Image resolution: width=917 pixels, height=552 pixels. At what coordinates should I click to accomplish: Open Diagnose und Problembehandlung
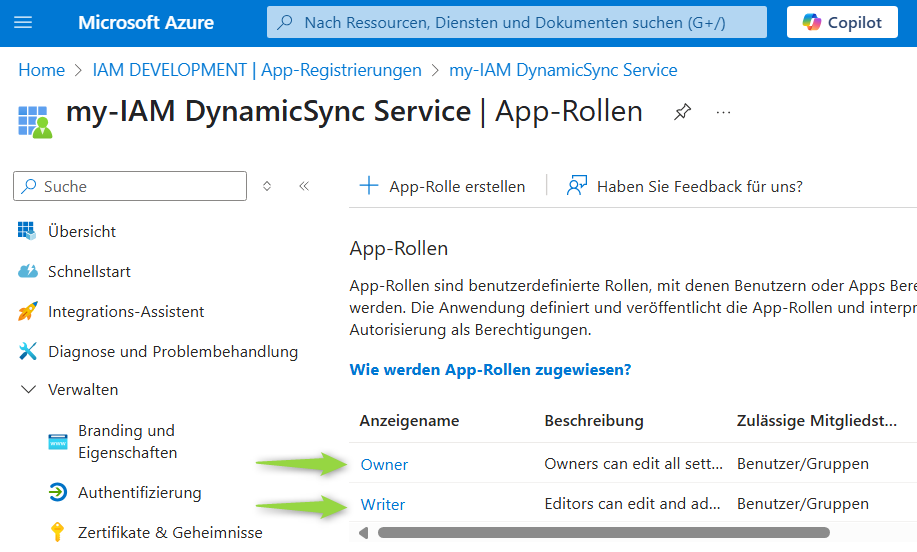pos(173,351)
